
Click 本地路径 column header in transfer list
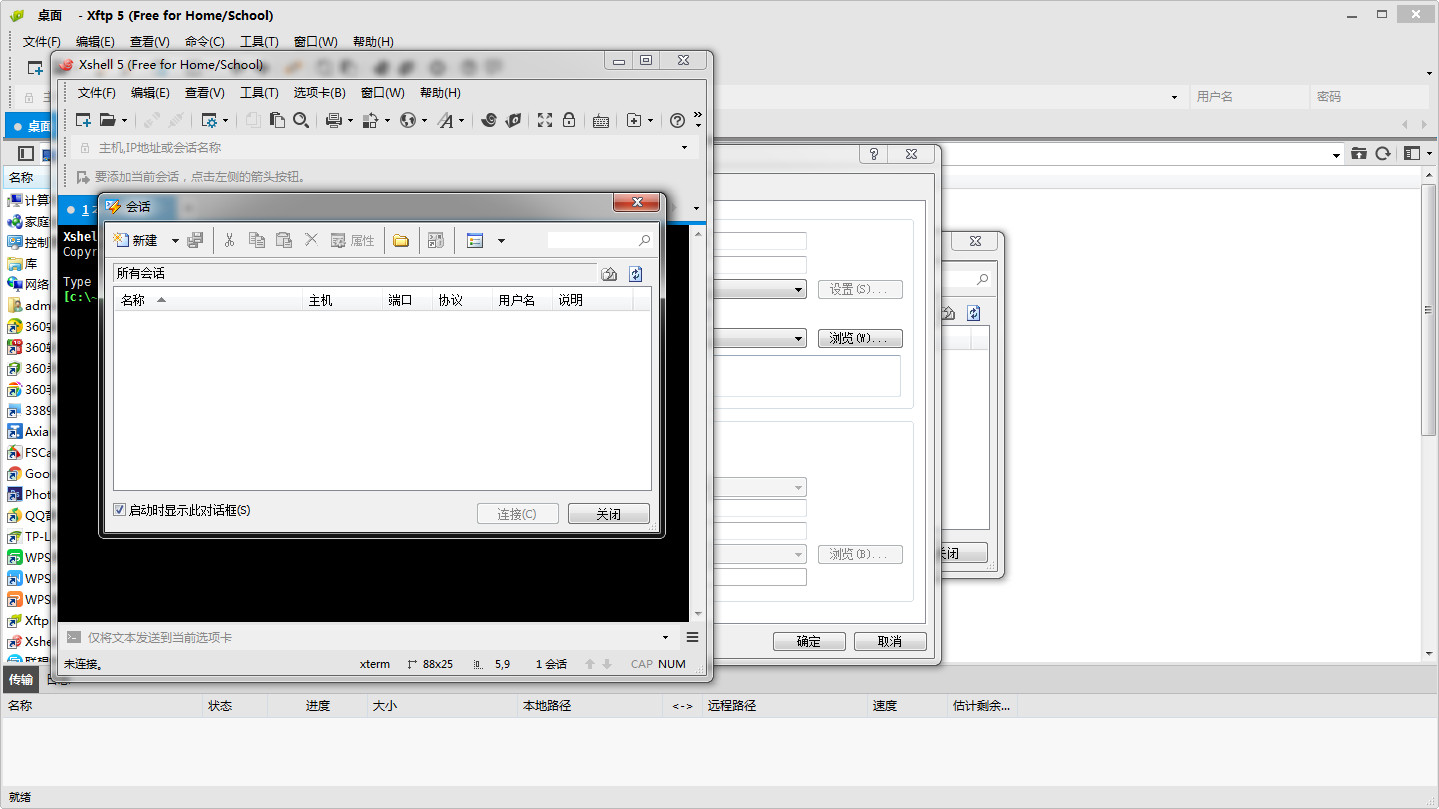tap(589, 705)
